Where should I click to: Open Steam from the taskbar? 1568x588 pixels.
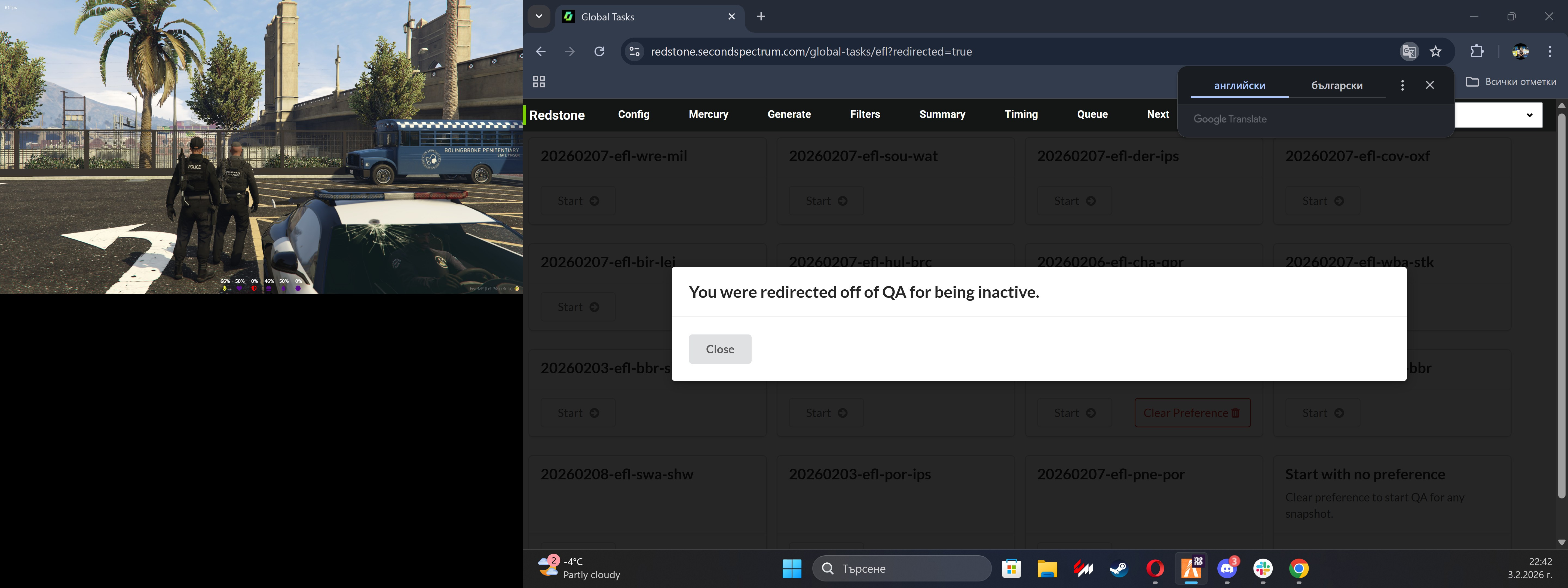pyautogui.click(x=1119, y=568)
